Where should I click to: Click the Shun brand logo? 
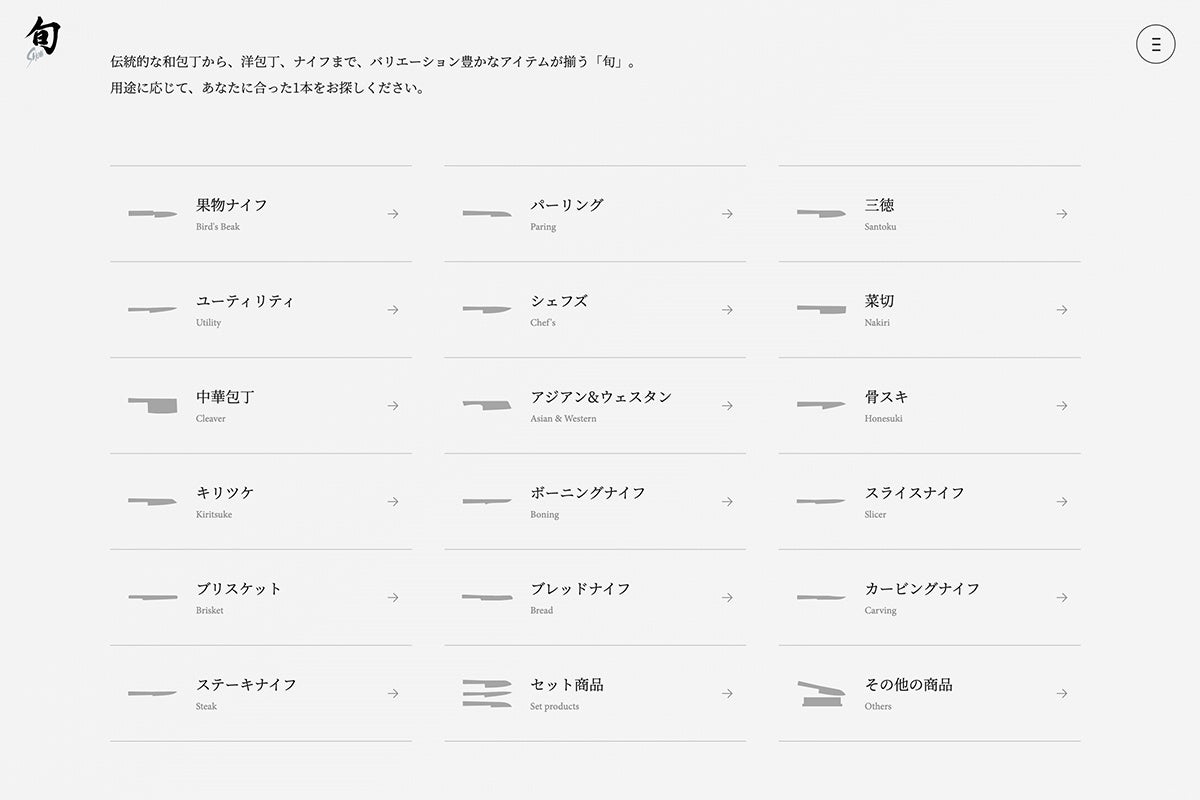point(42,41)
